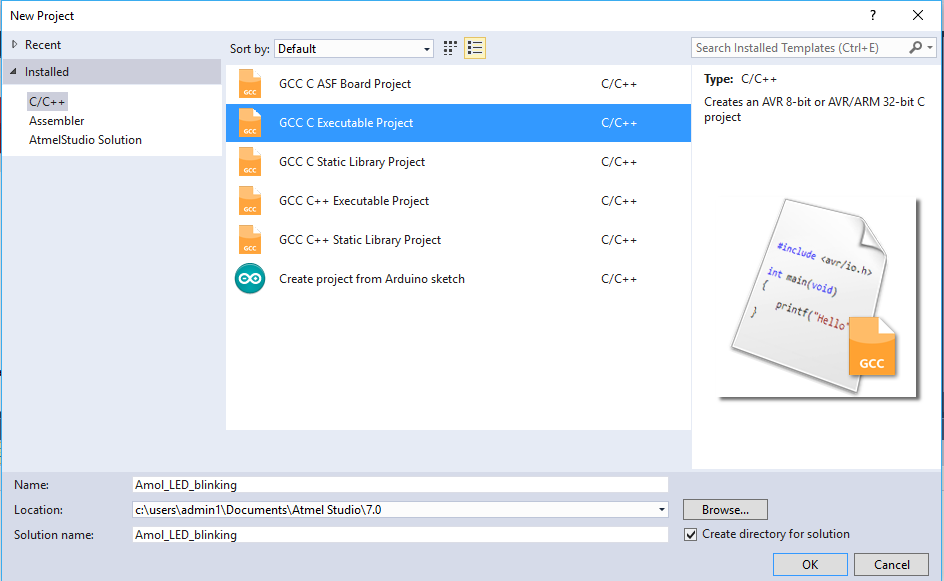Click the GCC C Static Library Project icon
944x581 pixels.
click(x=250, y=162)
